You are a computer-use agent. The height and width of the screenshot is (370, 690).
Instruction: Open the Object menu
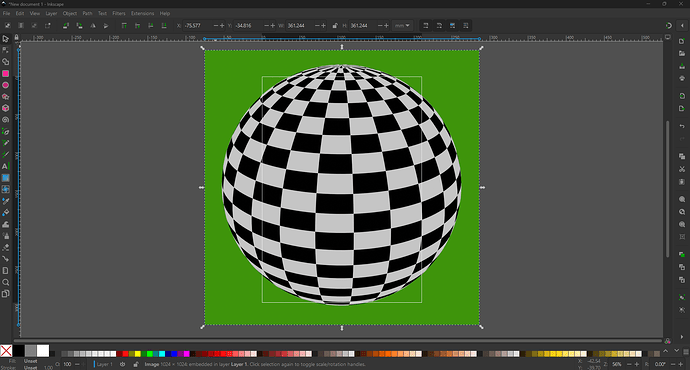click(70, 13)
